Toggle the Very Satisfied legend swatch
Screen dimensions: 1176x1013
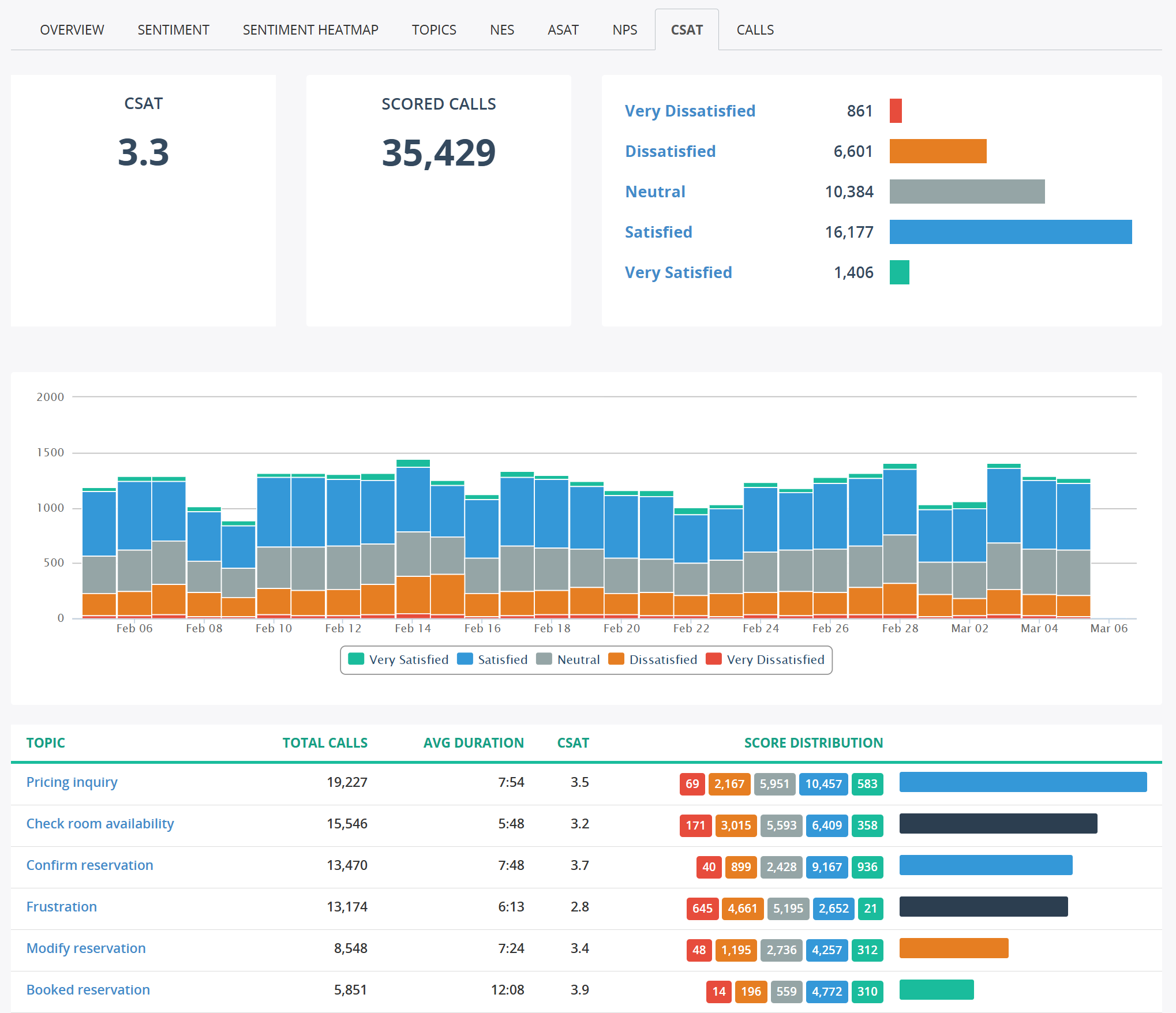pyautogui.click(x=356, y=659)
